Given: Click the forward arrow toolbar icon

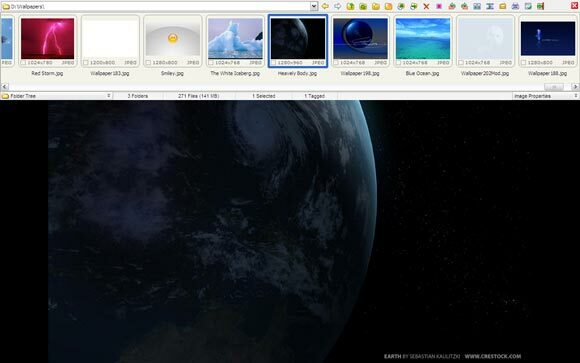Looking at the screenshot, I should tap(338, 6).
